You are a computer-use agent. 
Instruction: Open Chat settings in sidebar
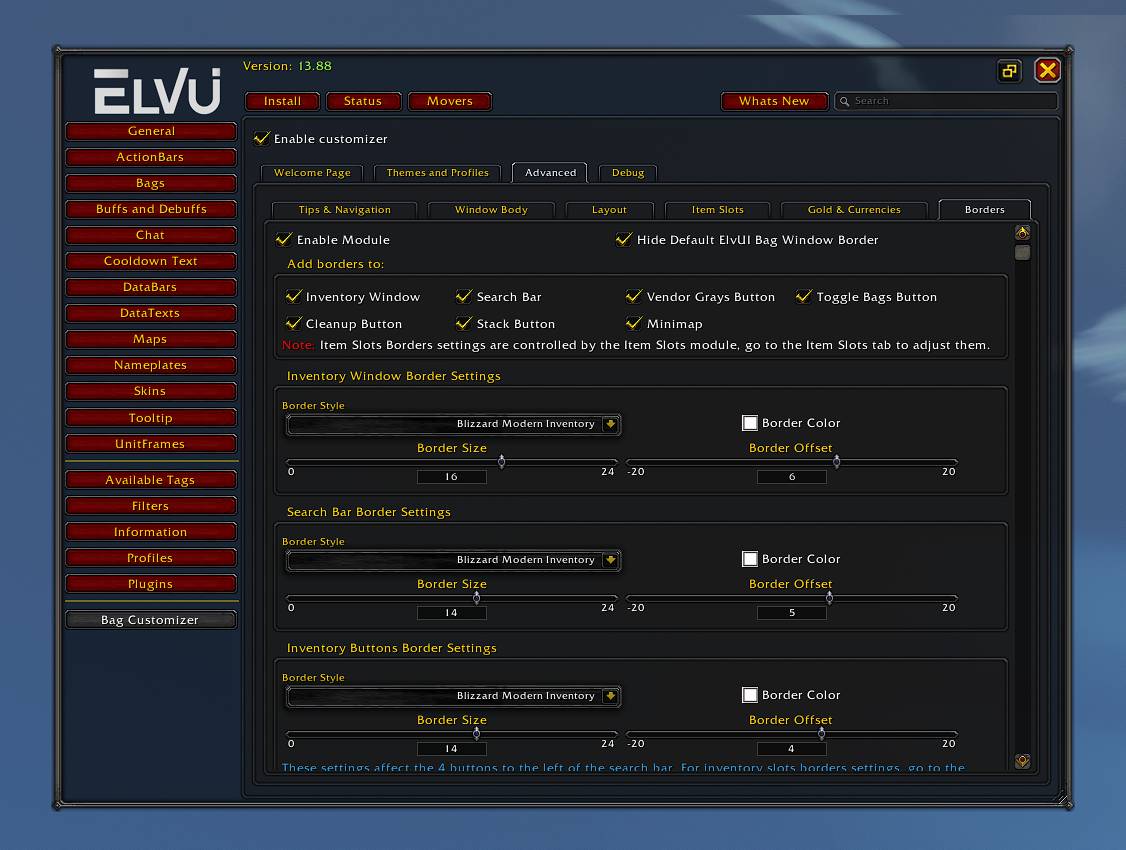click(151, 235)
